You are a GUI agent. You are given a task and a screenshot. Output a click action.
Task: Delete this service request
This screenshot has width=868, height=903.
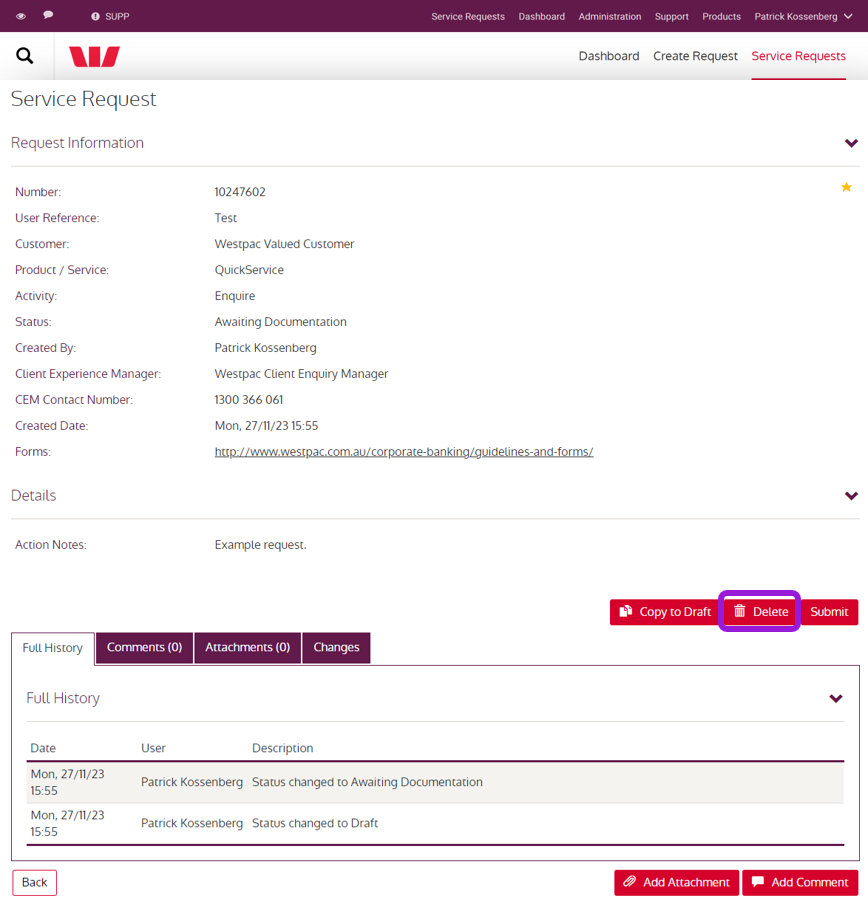pos(760,612)
